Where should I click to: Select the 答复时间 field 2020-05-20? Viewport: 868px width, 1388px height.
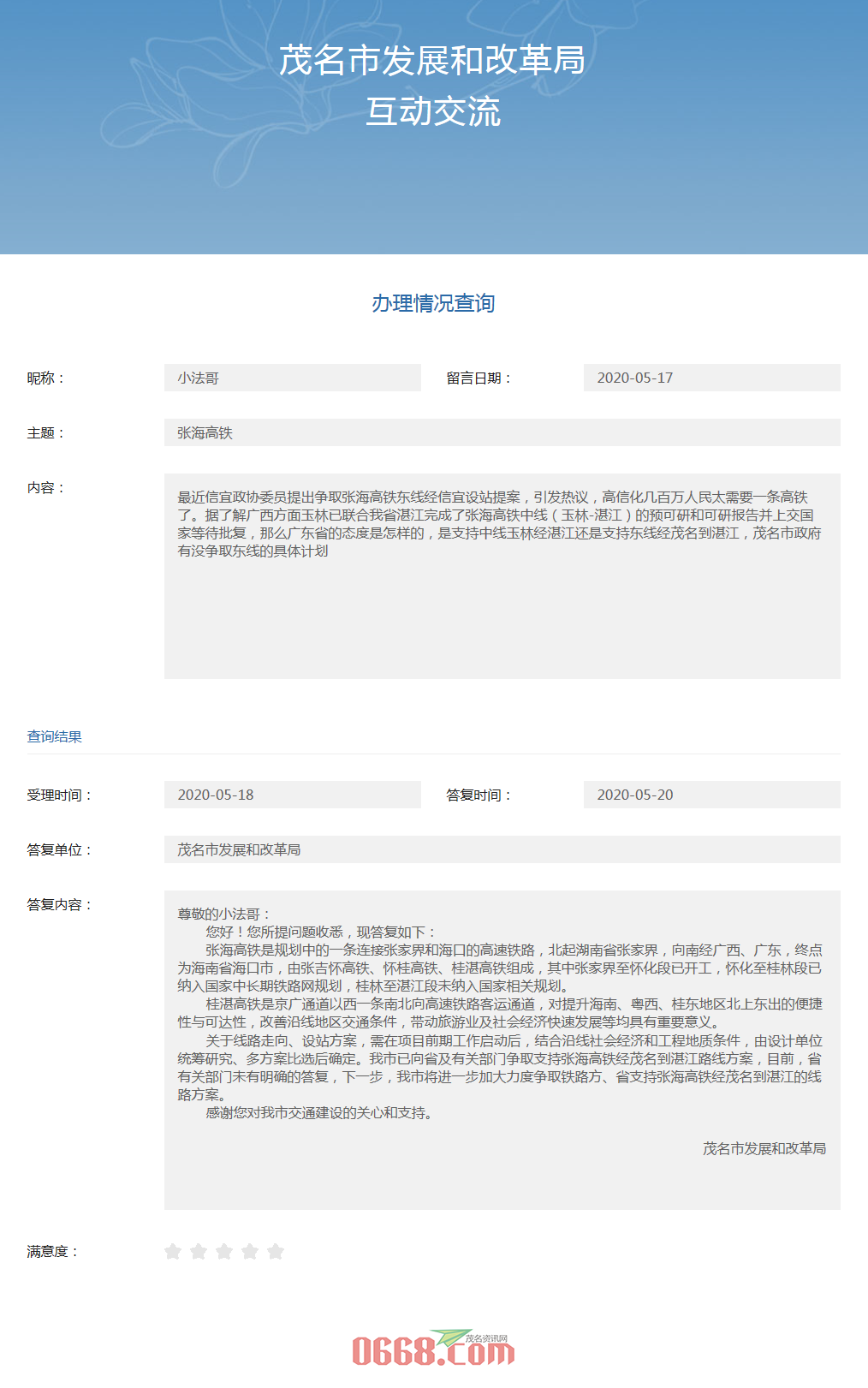[x=711, y=795]
